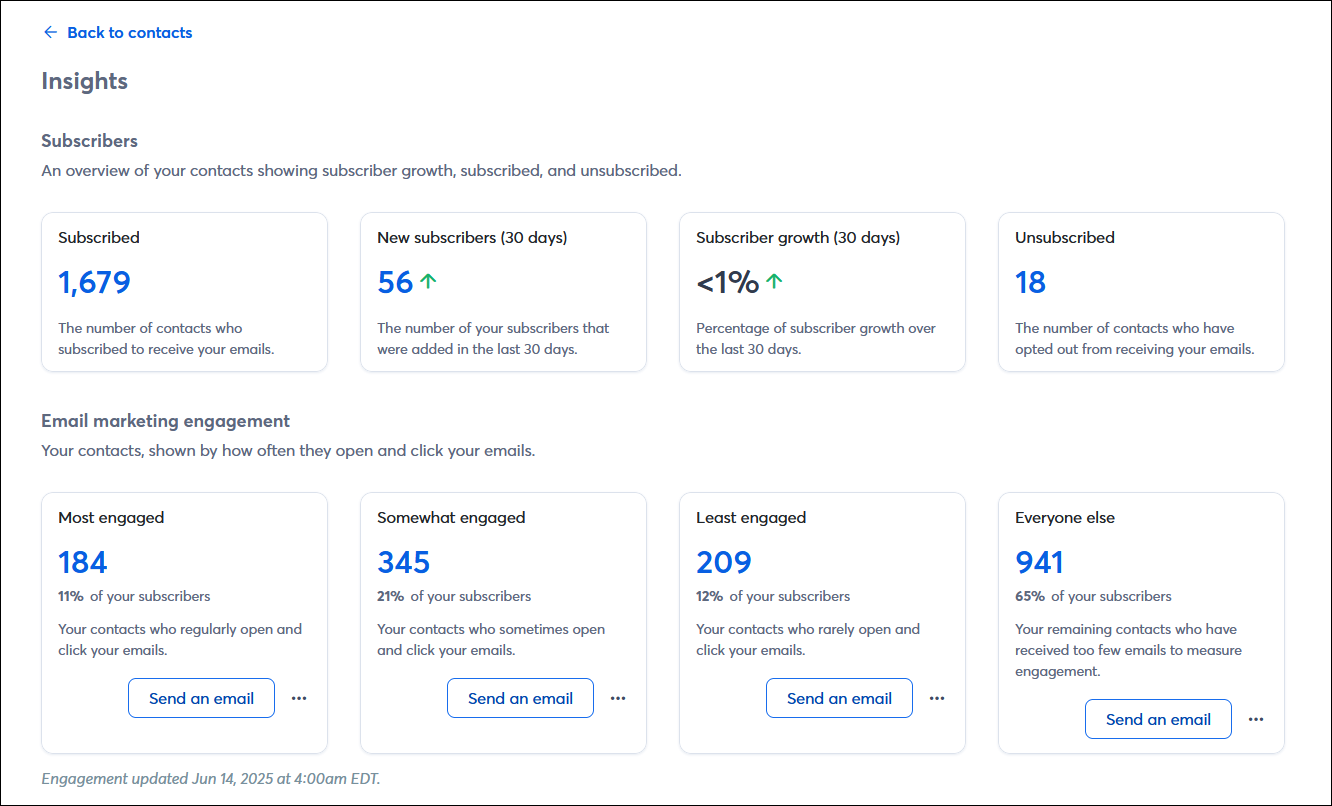This screenshot has width=1332, height=806.
Task: Open the ellipsis menu on Most engaged card
Action: click(x=299, y=697)
